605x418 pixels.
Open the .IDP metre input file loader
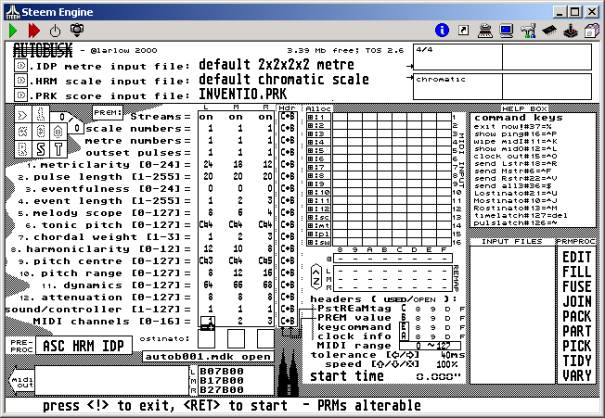(x=20, y=66)
